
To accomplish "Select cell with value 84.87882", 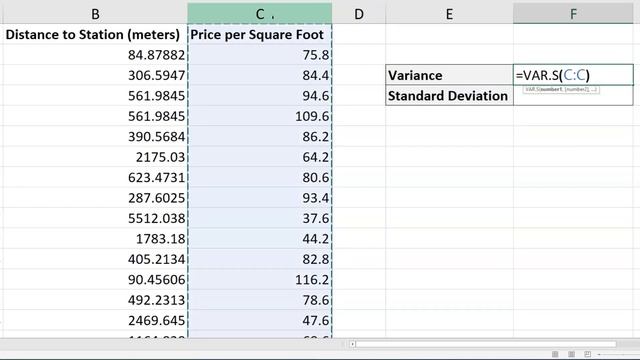I will click(x=95, y=55).
